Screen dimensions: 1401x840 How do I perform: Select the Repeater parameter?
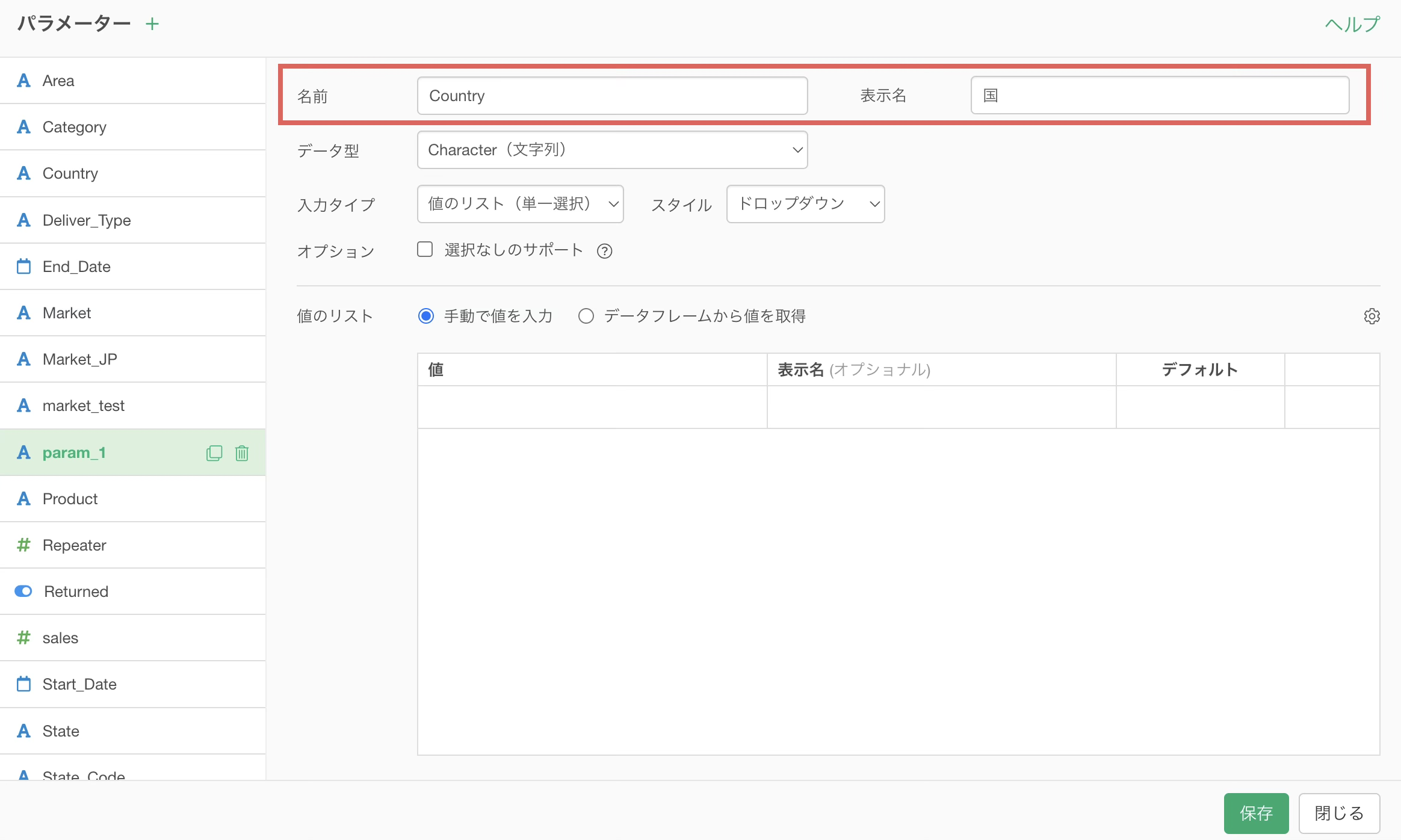[x=132, y=545]
